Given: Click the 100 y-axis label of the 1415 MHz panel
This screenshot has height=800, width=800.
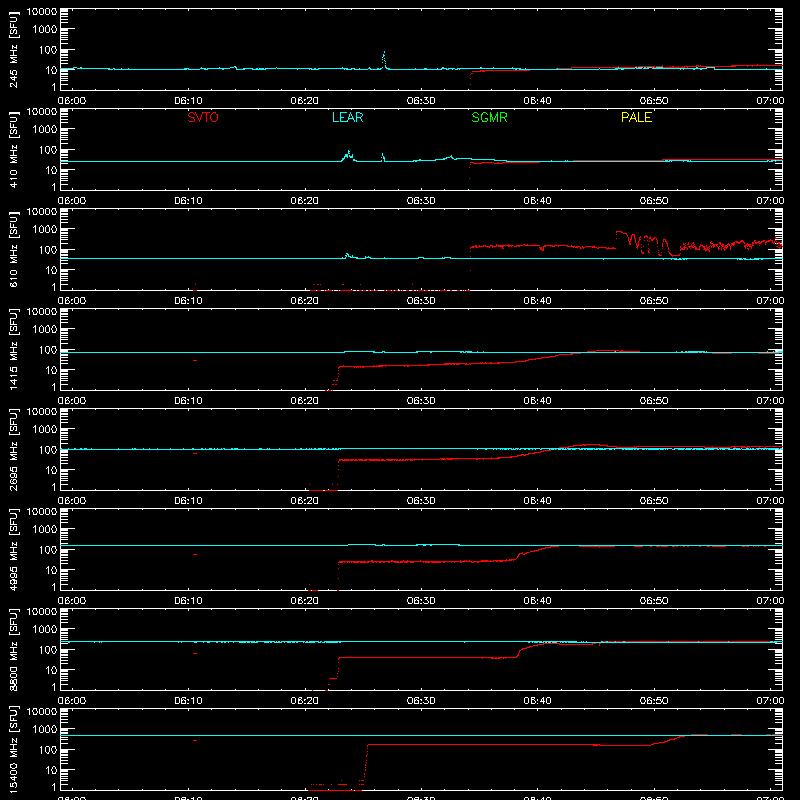Looking at the screenshot, I should click(x=48, y=350).
